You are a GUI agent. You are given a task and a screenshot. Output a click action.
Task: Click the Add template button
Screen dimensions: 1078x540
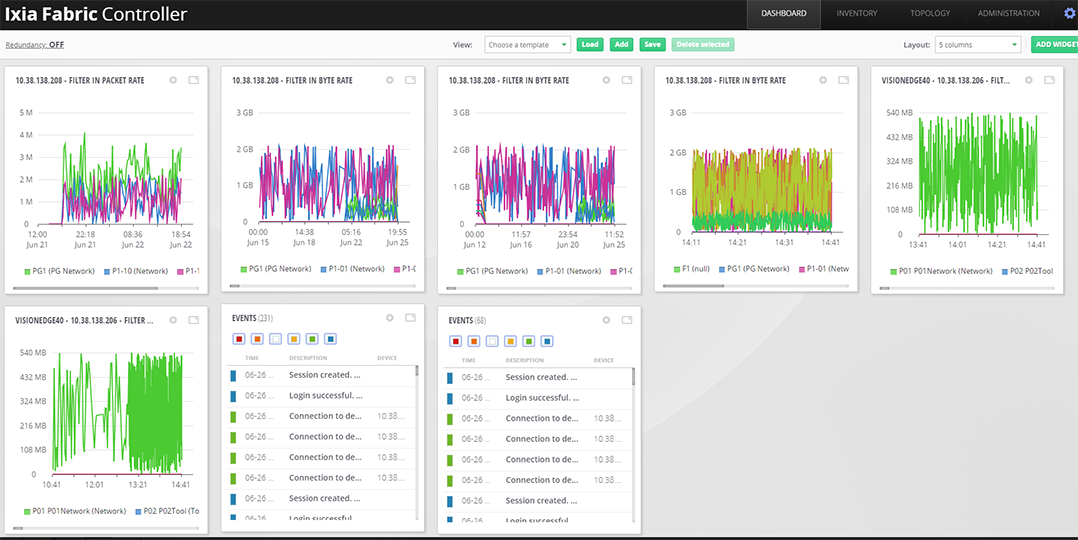622,45
